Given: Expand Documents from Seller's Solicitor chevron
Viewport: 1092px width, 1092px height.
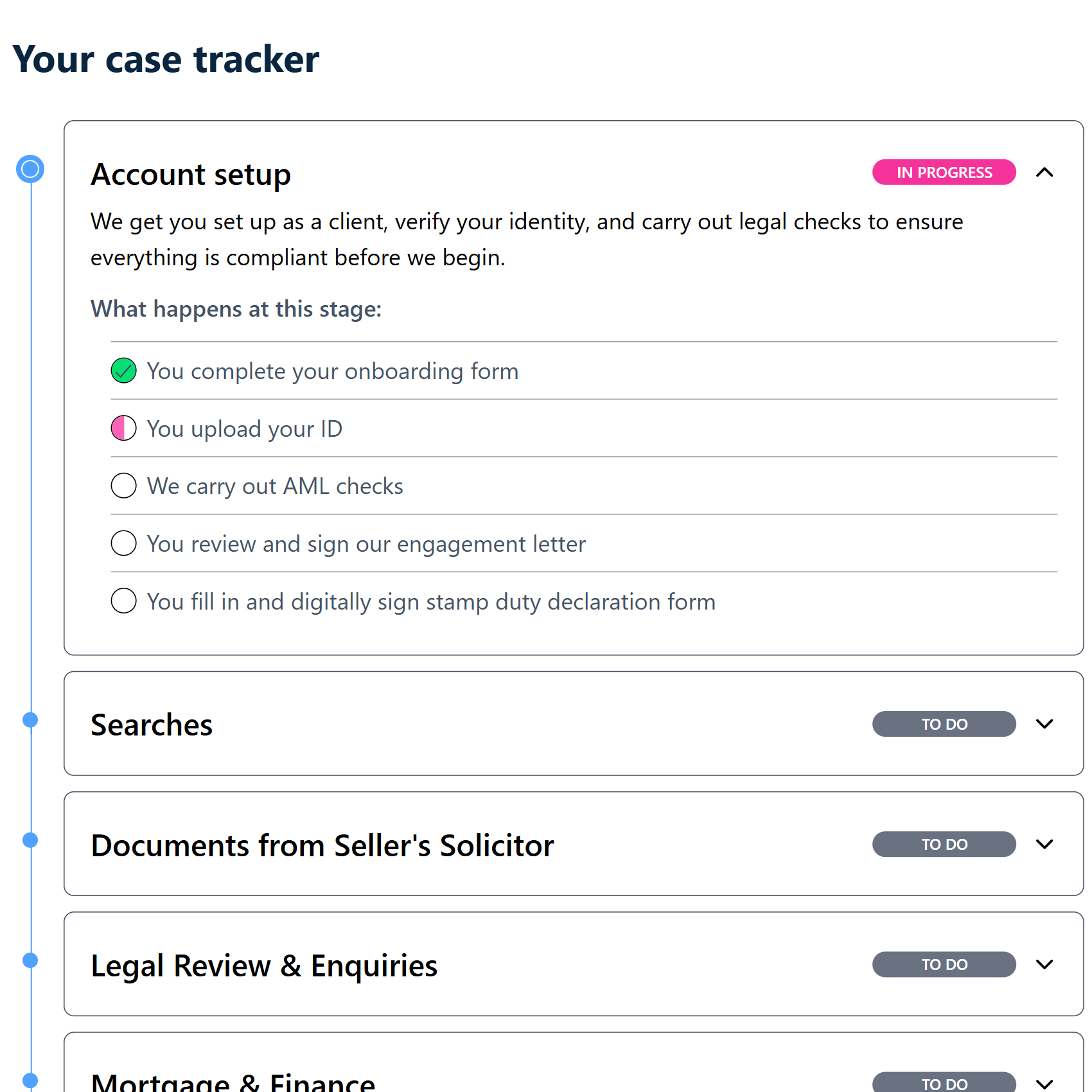Looking at the screenshot, I should click(1044, 844).
